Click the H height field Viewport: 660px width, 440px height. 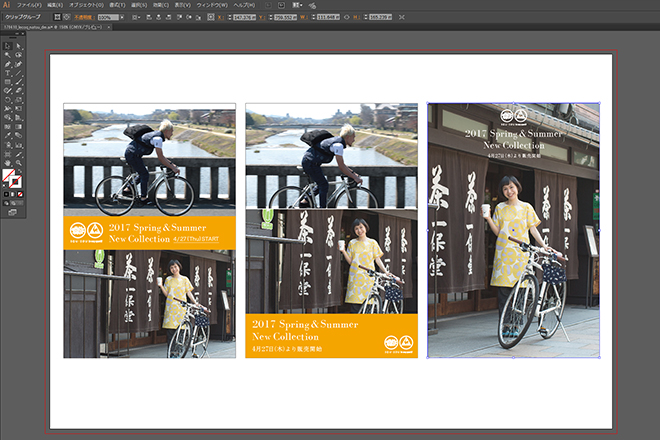point(381,17)
